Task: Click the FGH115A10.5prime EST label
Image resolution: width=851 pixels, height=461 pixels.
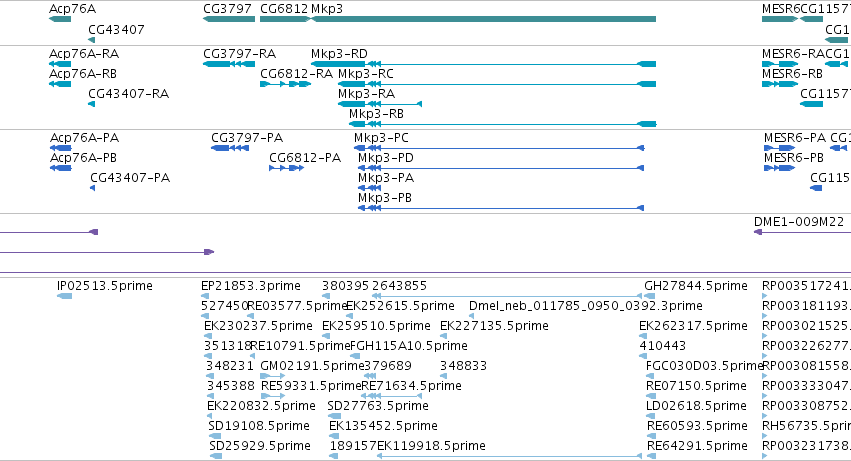Action: (x=409, y=346)
